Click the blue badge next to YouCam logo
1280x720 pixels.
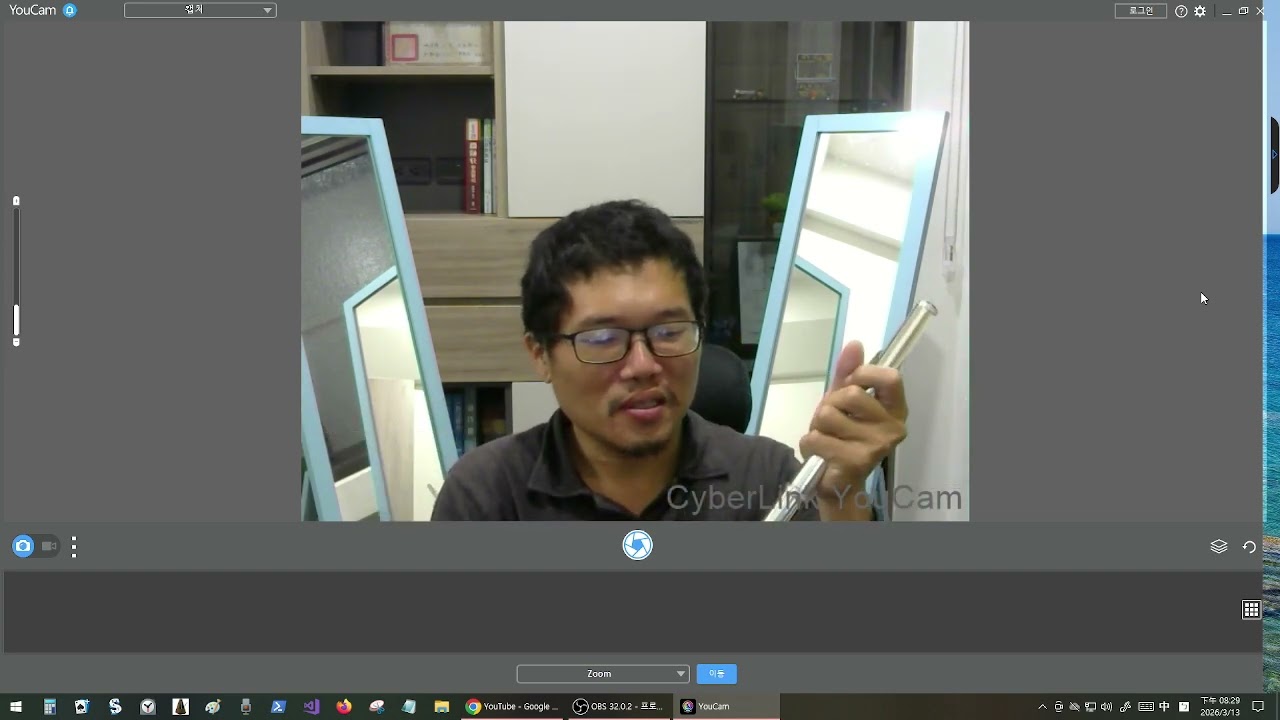(69, 11)
